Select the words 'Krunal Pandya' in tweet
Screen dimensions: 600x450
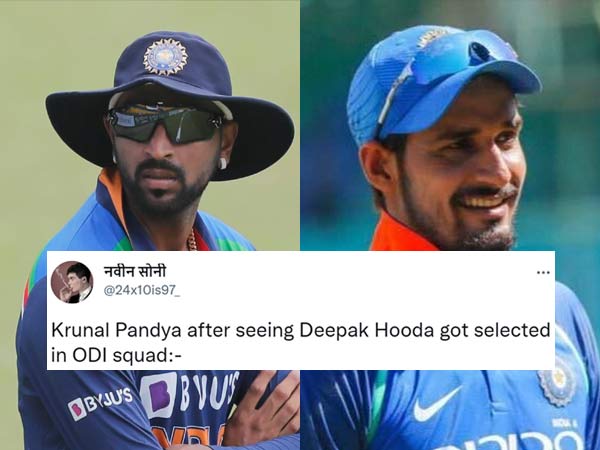tap(116, 331)
